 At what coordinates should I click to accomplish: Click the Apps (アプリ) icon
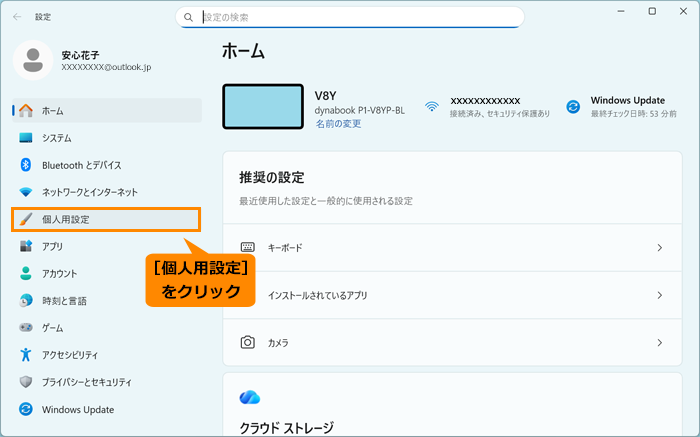point(26,246)
